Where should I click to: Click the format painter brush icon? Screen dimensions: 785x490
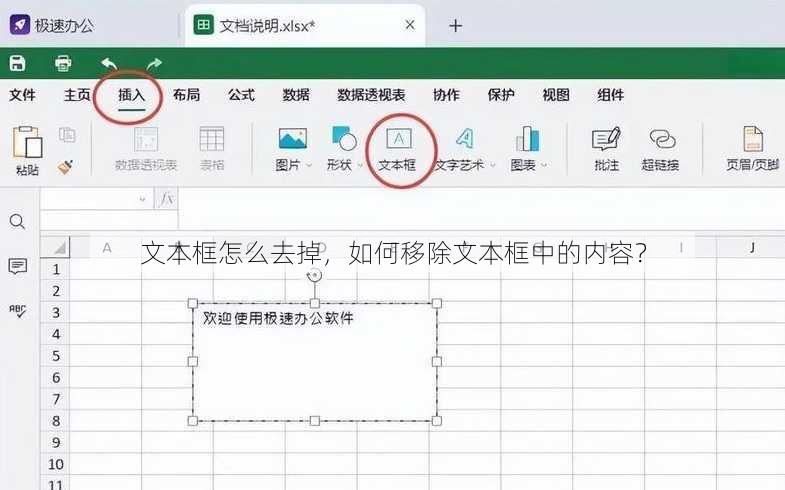pos(66,167)
